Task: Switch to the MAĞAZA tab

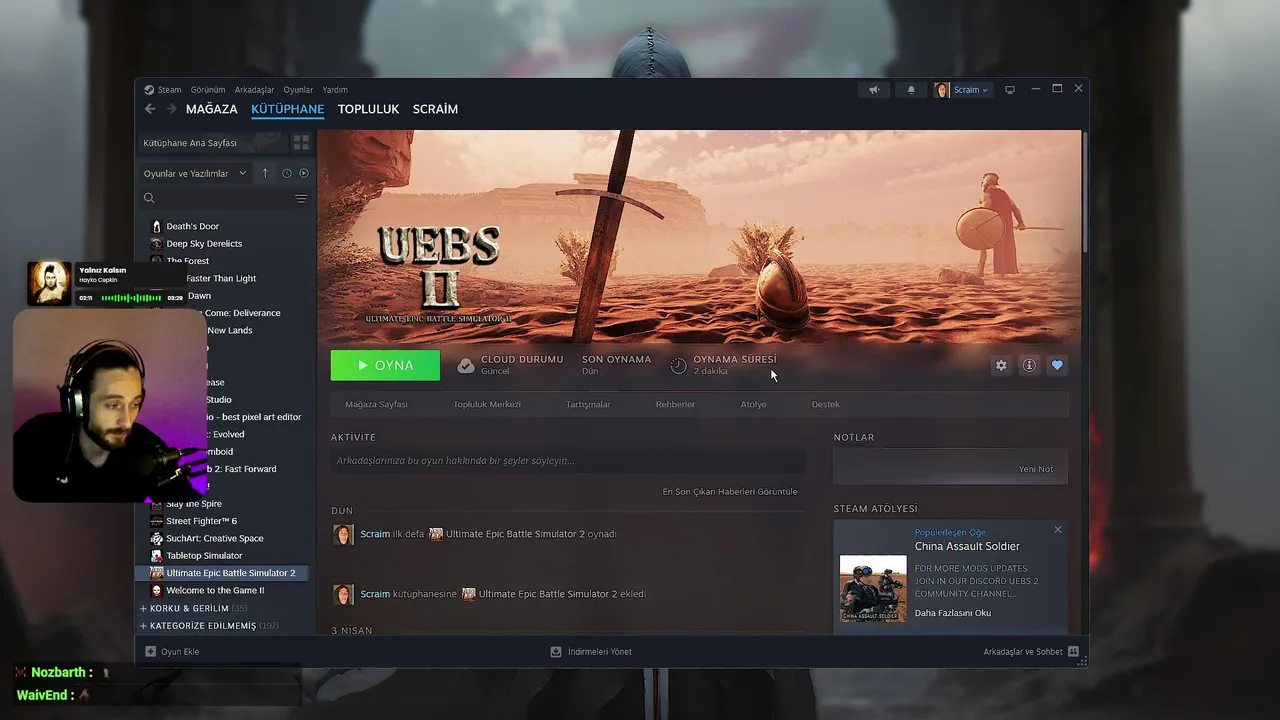Action: point(212,109)
